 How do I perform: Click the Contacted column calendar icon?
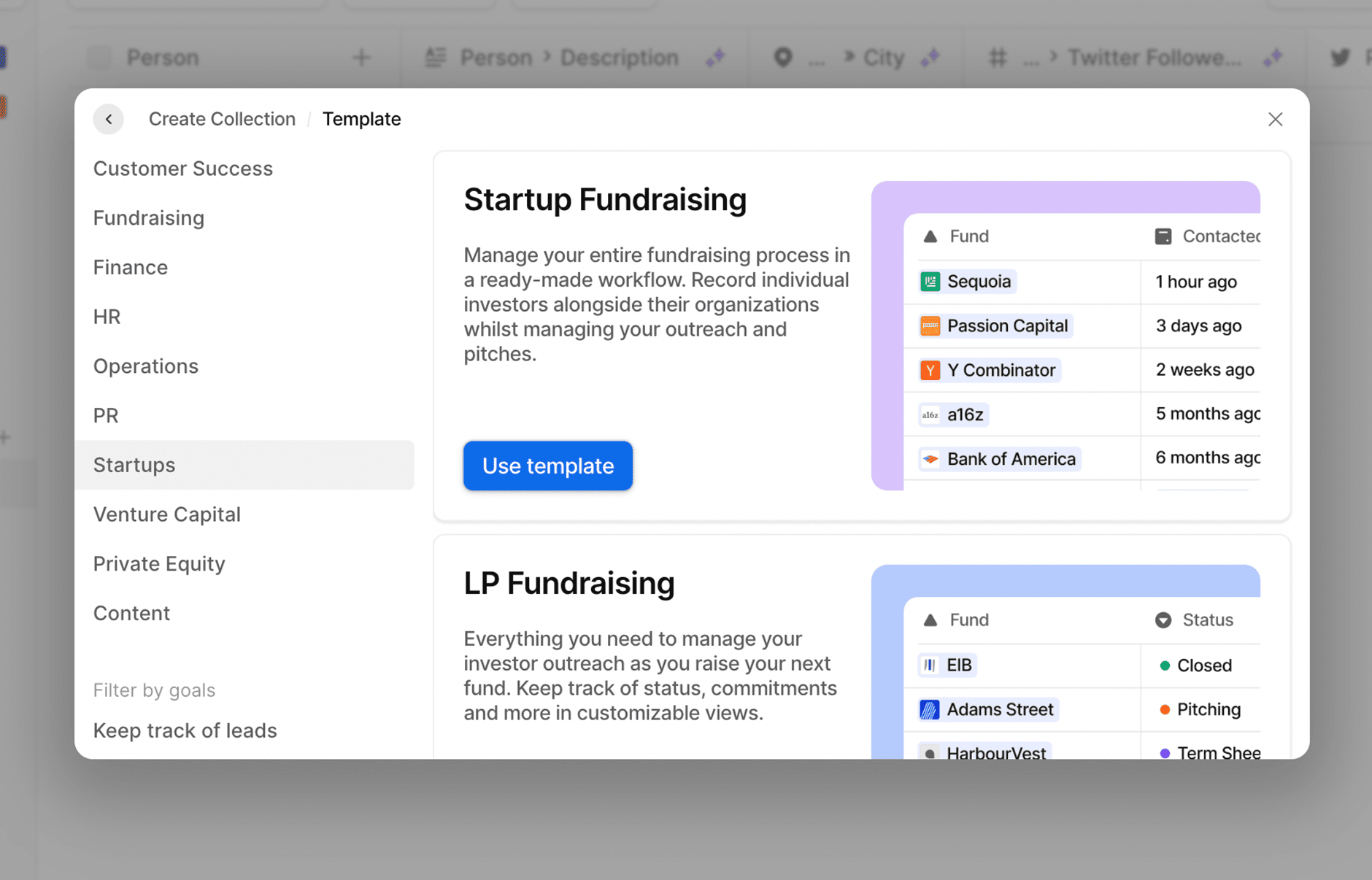point(1163,236)
